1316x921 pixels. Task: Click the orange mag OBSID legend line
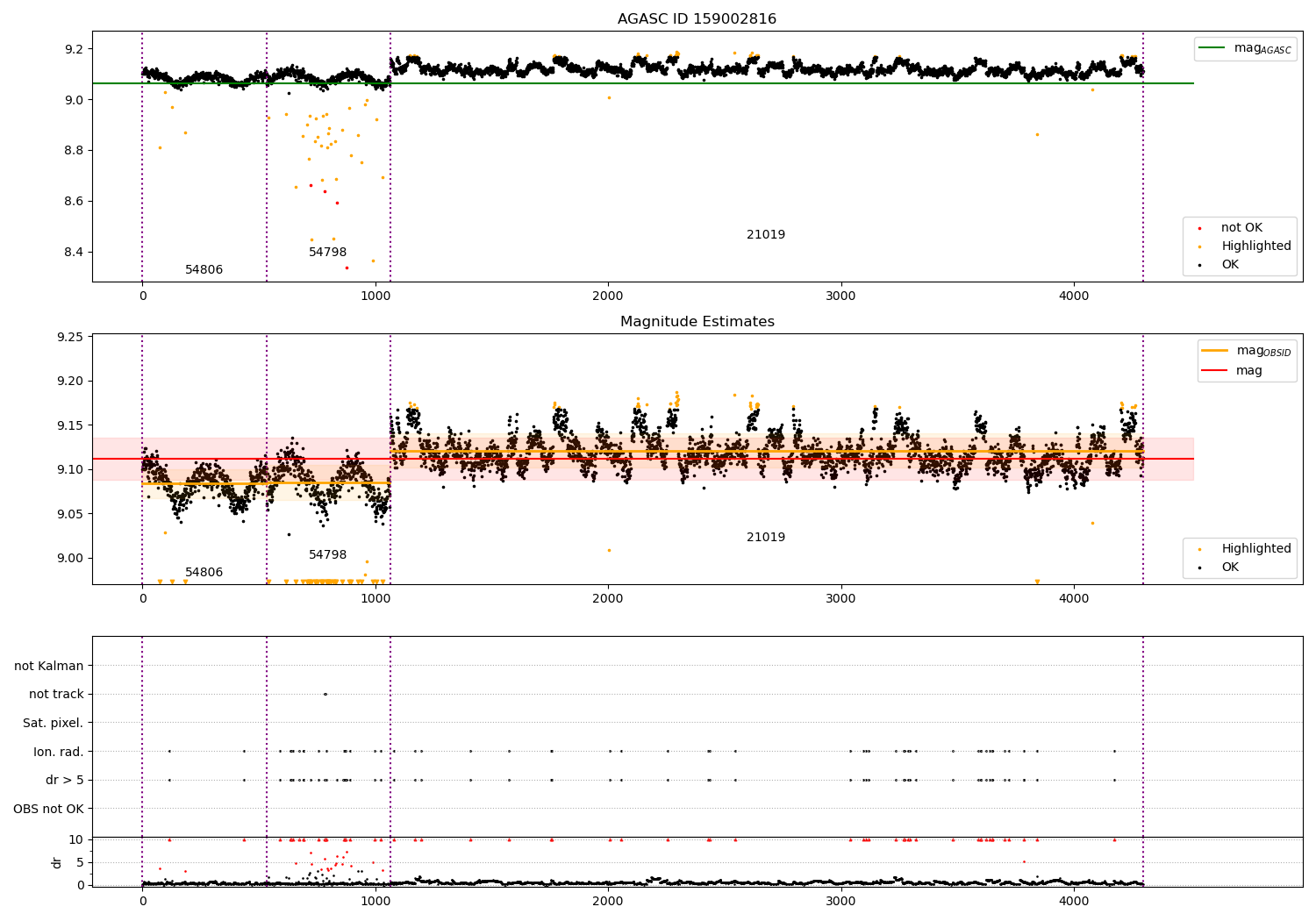tap(1214, 351)
